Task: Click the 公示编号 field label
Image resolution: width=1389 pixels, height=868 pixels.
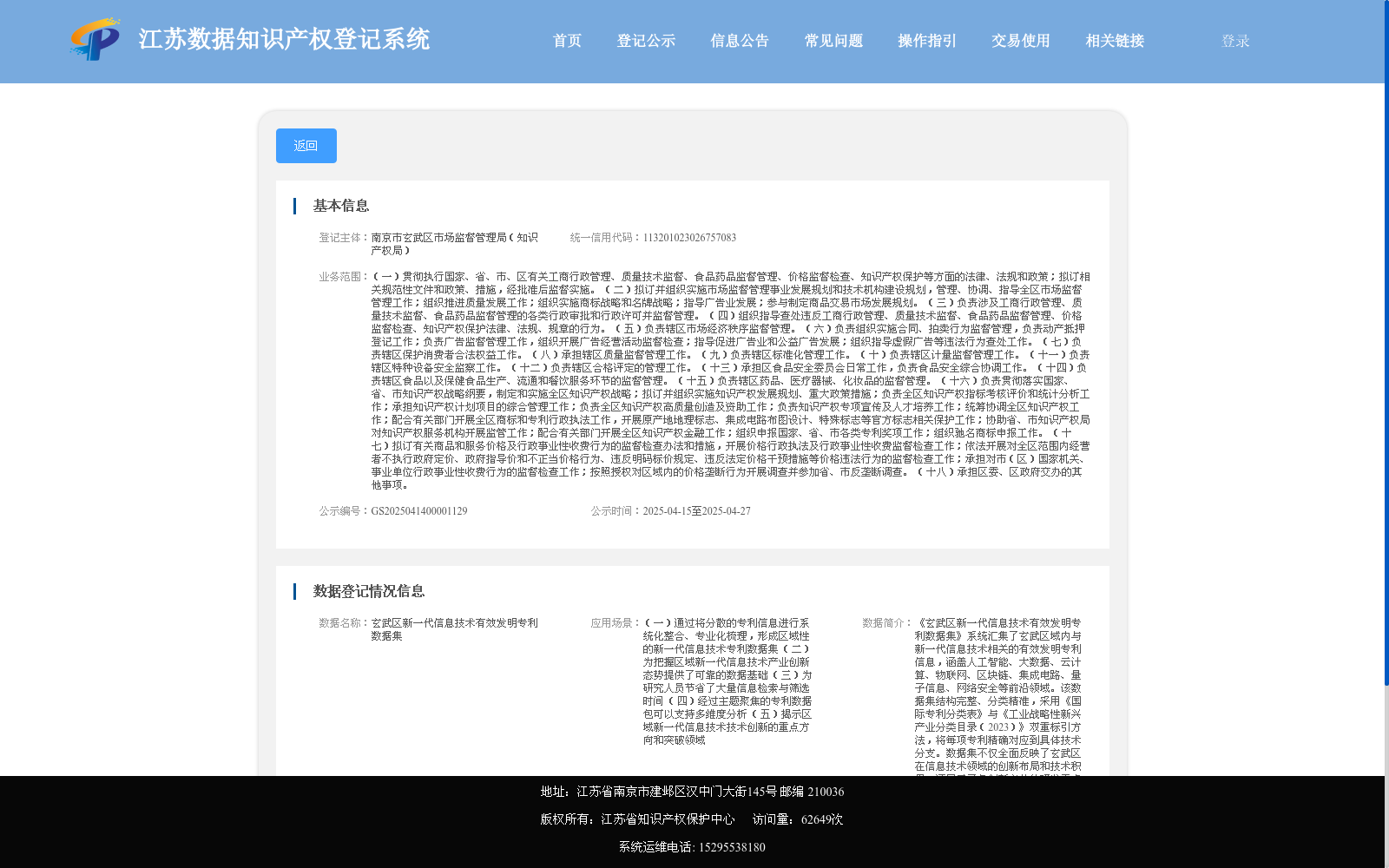Action: coord(345,511)
